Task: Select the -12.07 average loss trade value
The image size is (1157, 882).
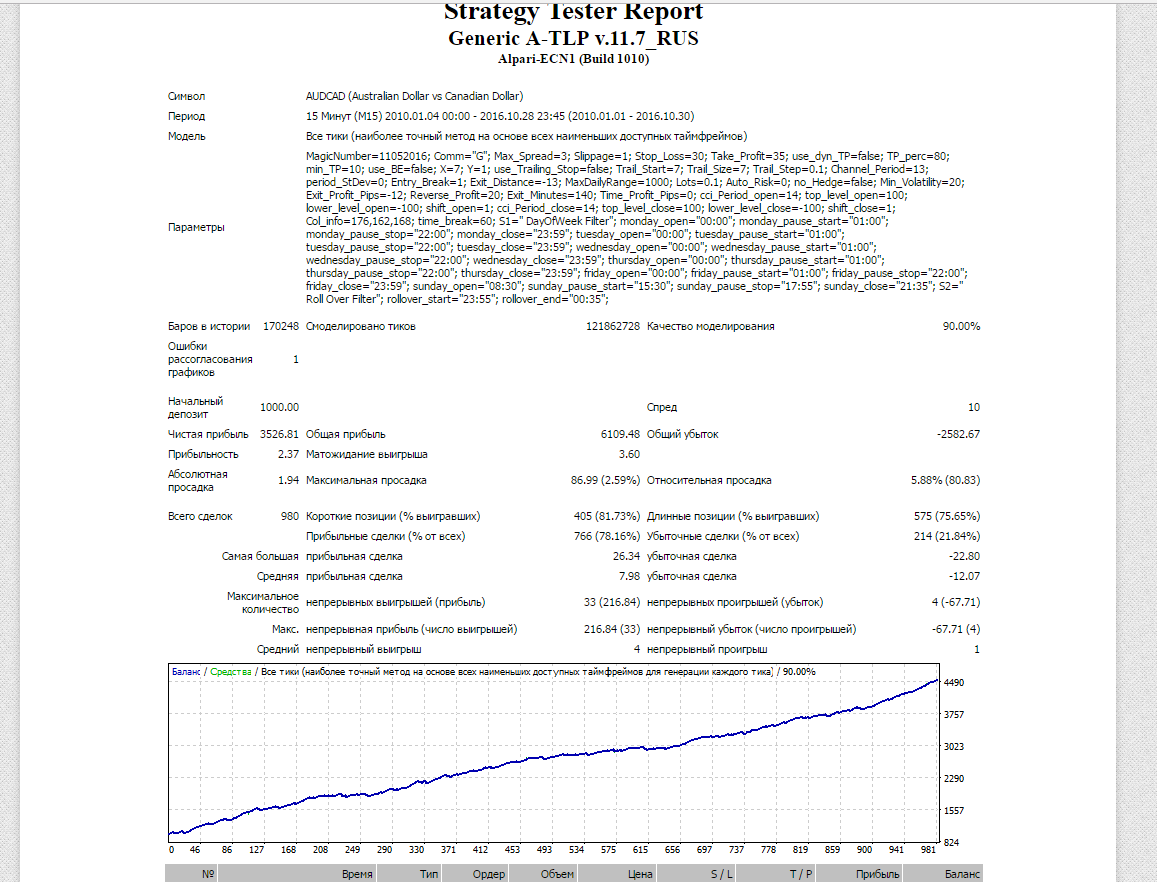Action: 964,576
